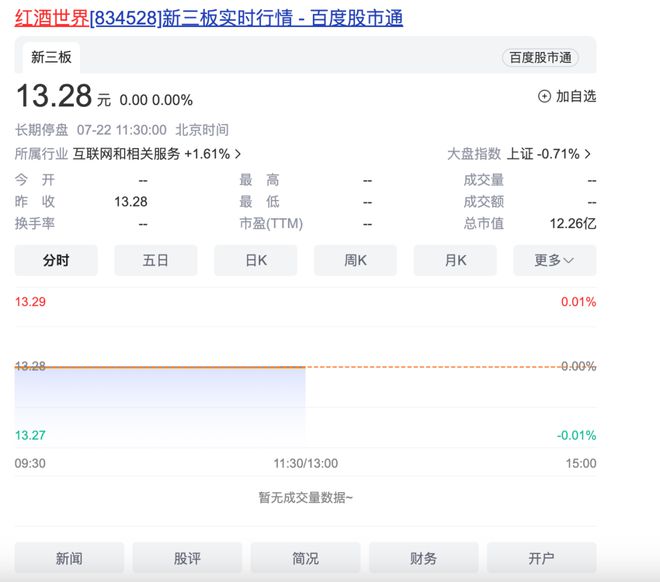This screenshot has width=660, height=582.
Task: Click the 13.28 current price
Action: [x=54, y=96]
